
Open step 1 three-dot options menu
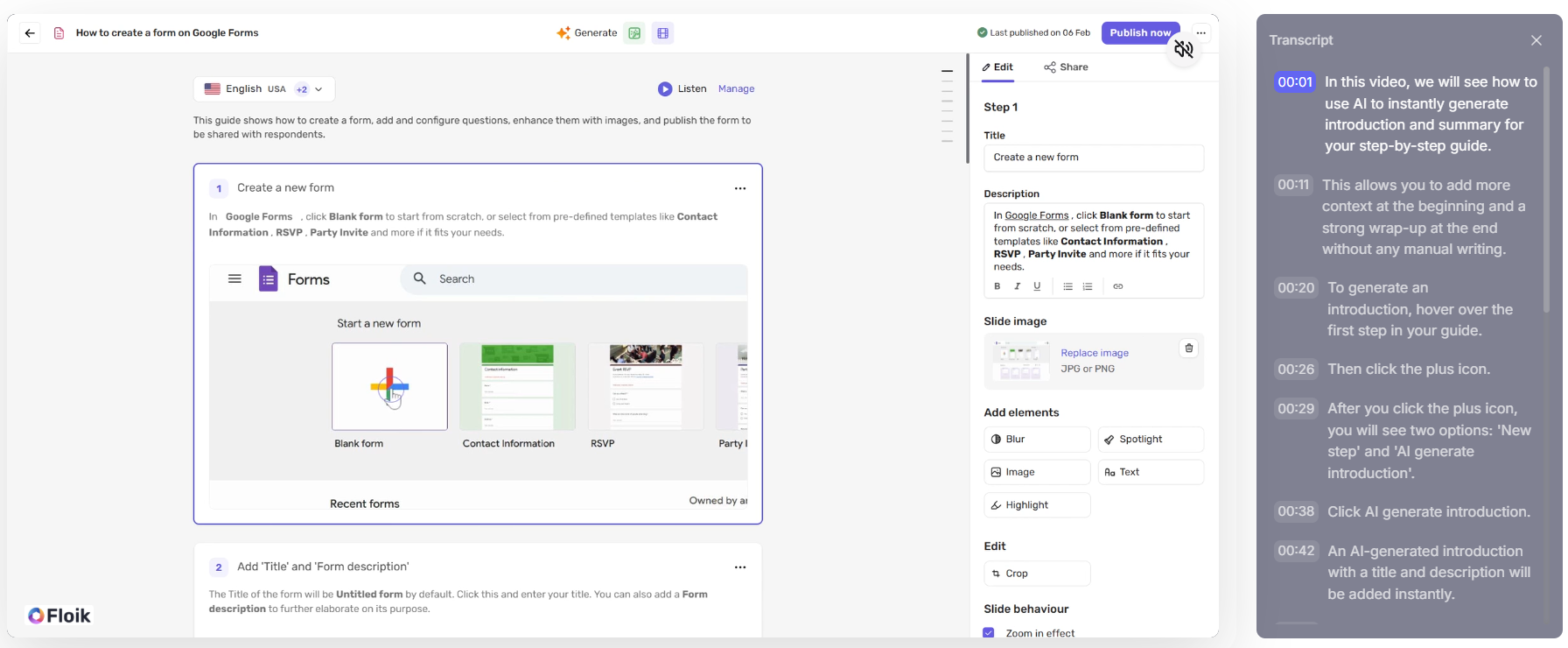pos(740,188)
